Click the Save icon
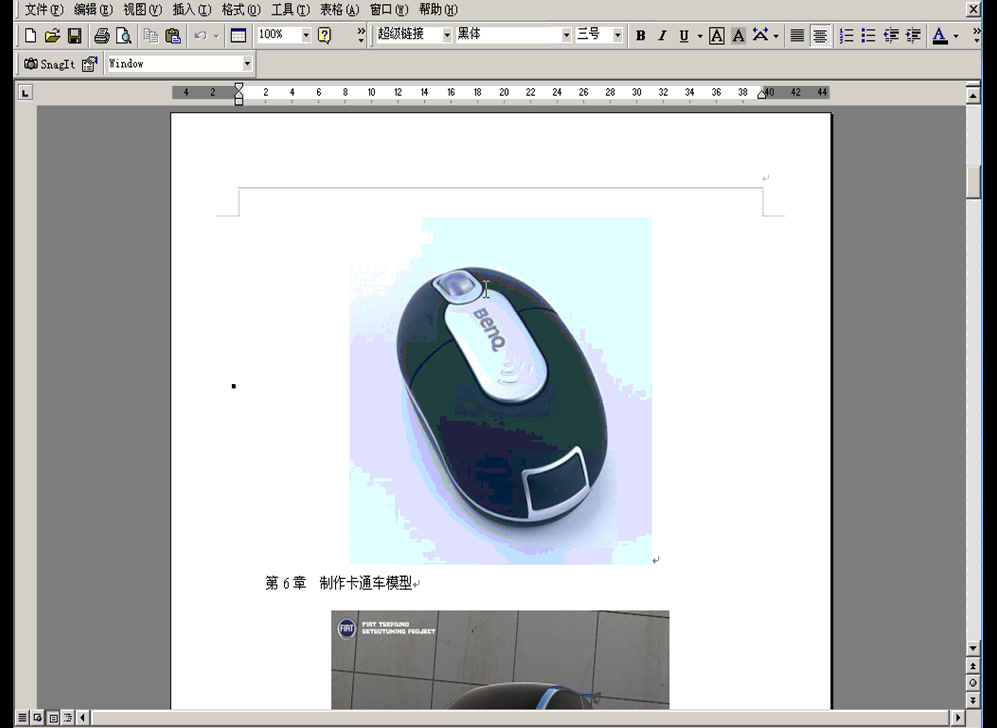Screen dimensions: 997x728 coord(76,35)
